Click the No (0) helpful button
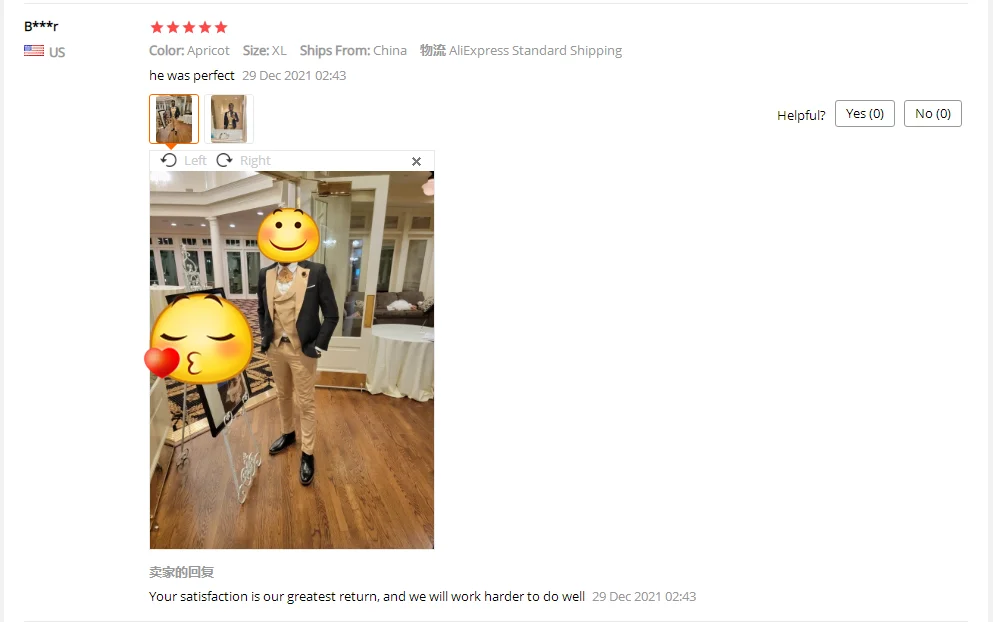993x622 pixels. (933, 113)
